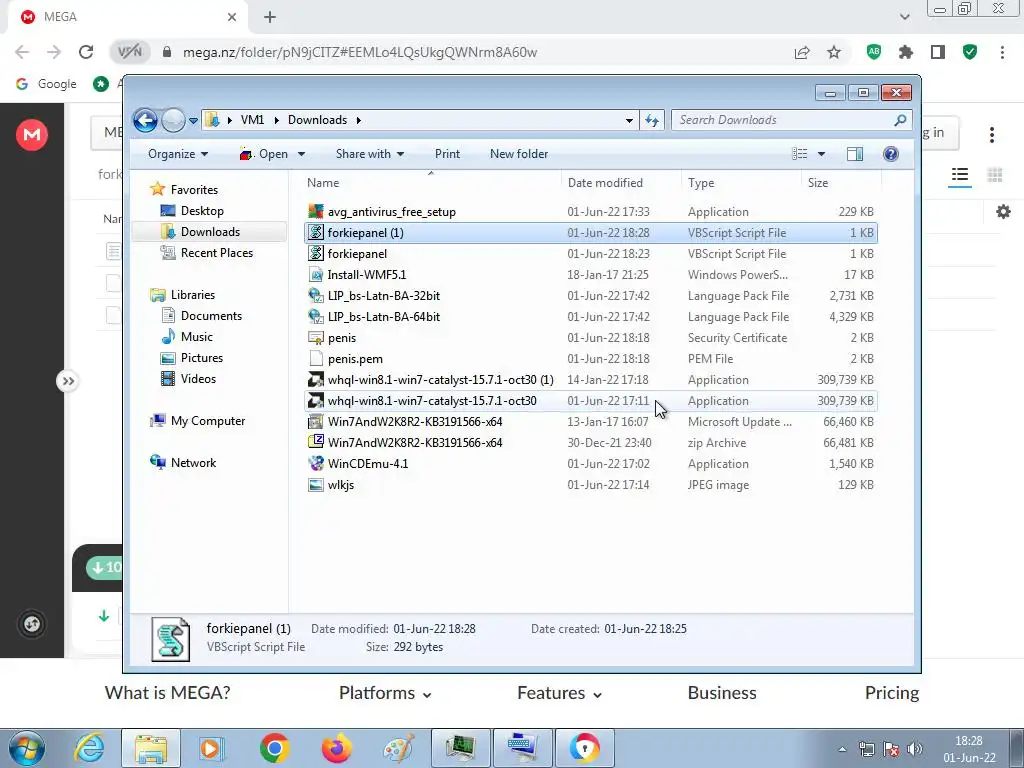Open Pricing link on MEGA page

pos(891,693)
